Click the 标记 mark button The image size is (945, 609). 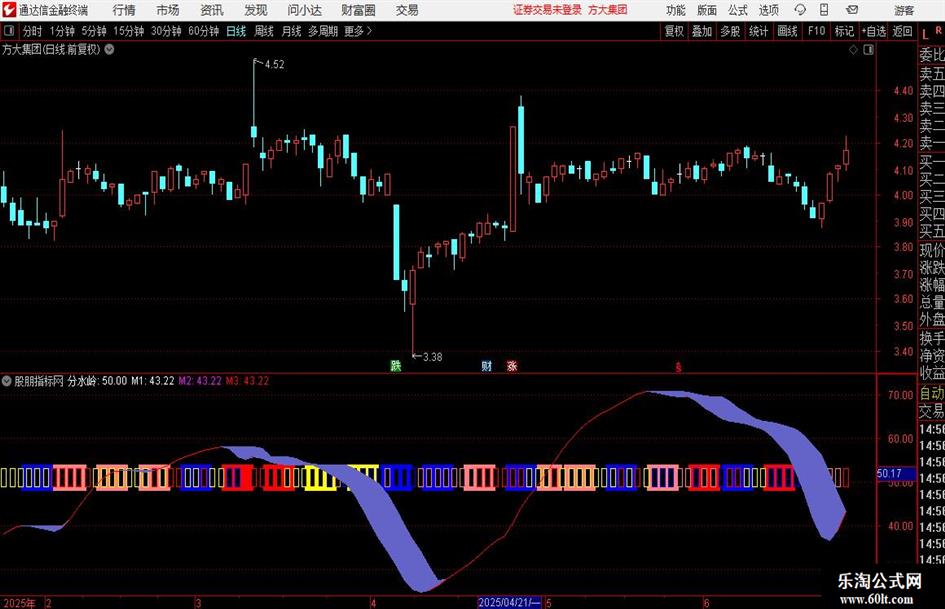tap(844, 31)
